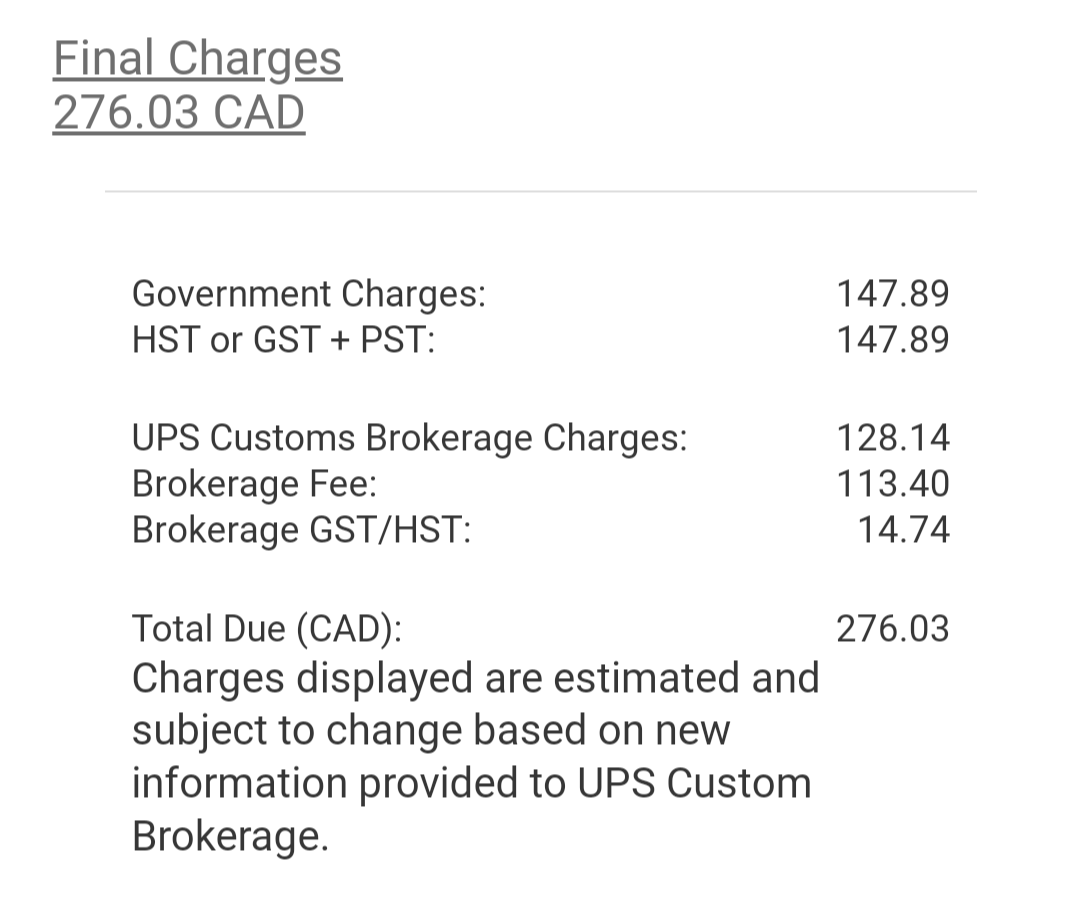Screen dimensions: 1080x917
Task: Open the Final Charges link
Action: point(198,59)
